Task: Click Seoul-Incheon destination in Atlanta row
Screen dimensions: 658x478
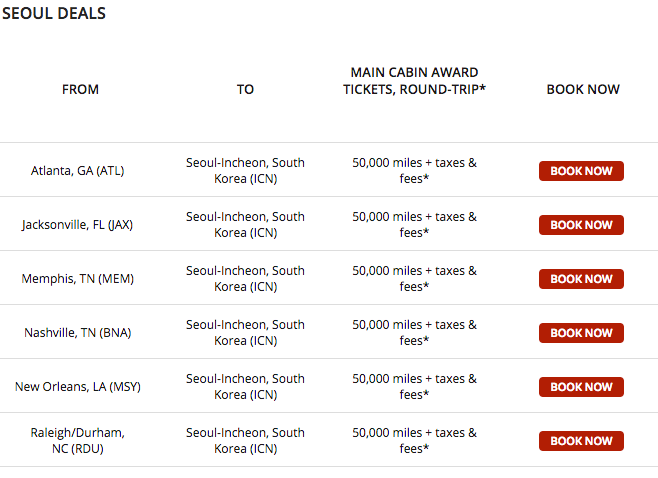Action: click(245, 170)
